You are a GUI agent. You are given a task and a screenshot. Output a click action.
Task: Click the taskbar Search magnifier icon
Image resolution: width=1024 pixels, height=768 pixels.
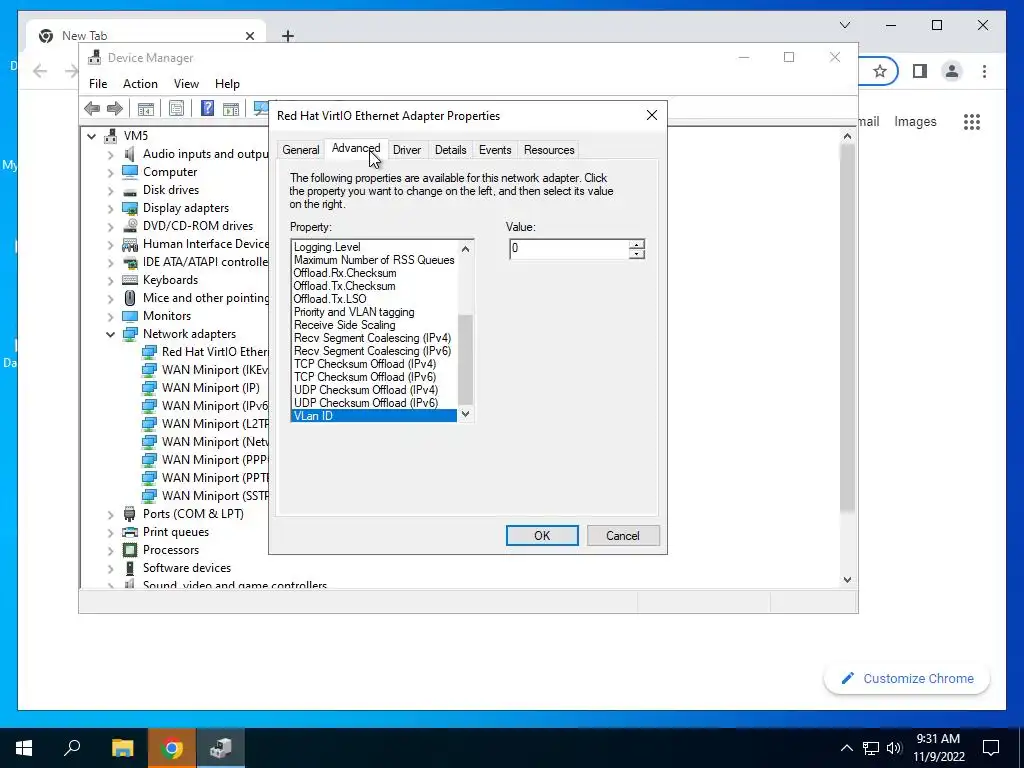(x=72, y=748)
